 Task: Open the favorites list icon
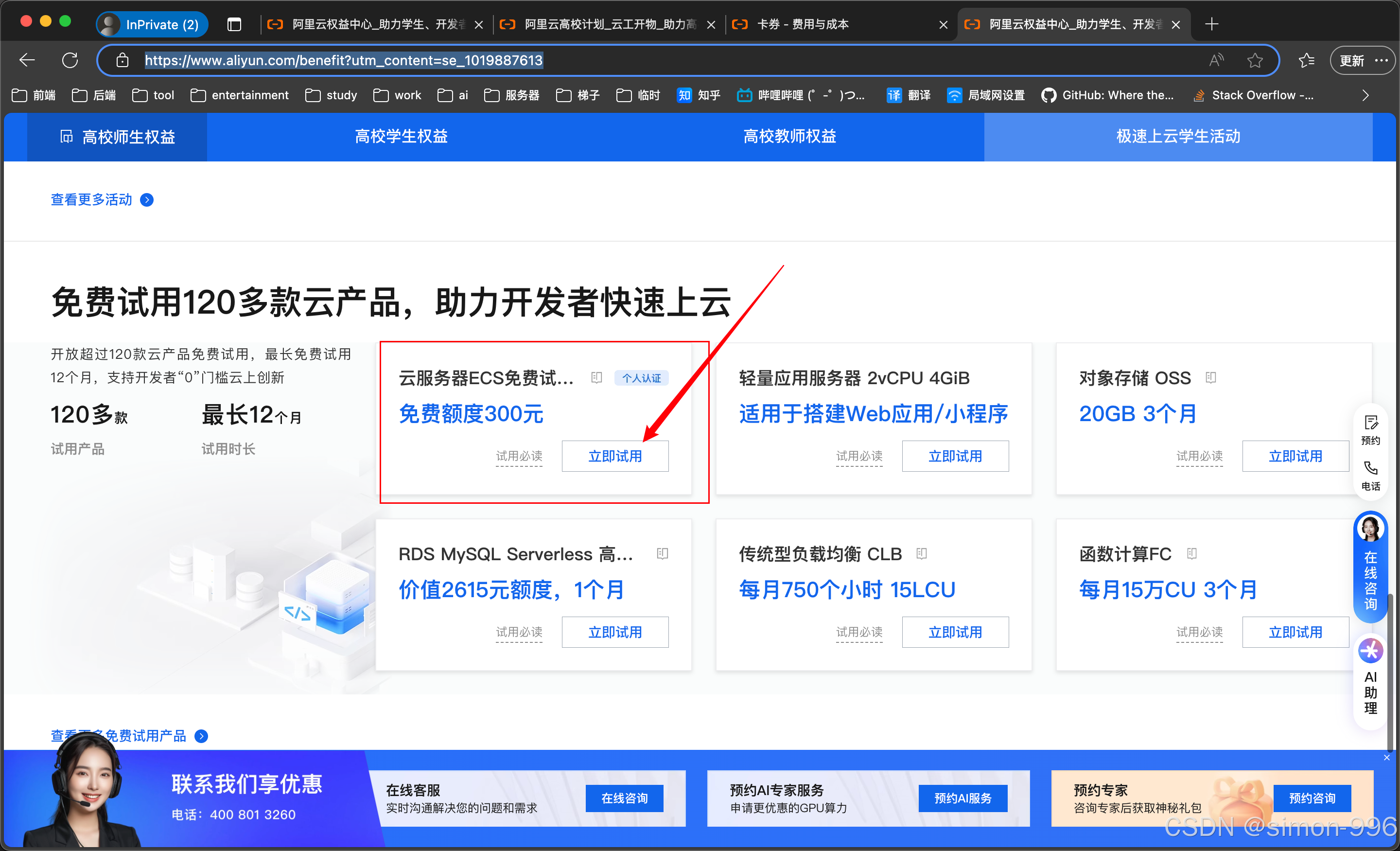point(1306,60)
